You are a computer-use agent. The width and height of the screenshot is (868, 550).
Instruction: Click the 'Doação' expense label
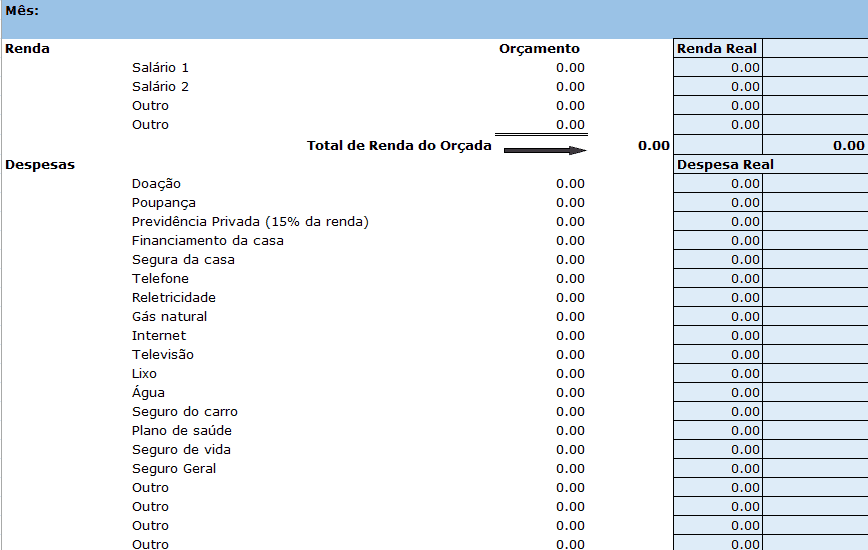point(156,184)
